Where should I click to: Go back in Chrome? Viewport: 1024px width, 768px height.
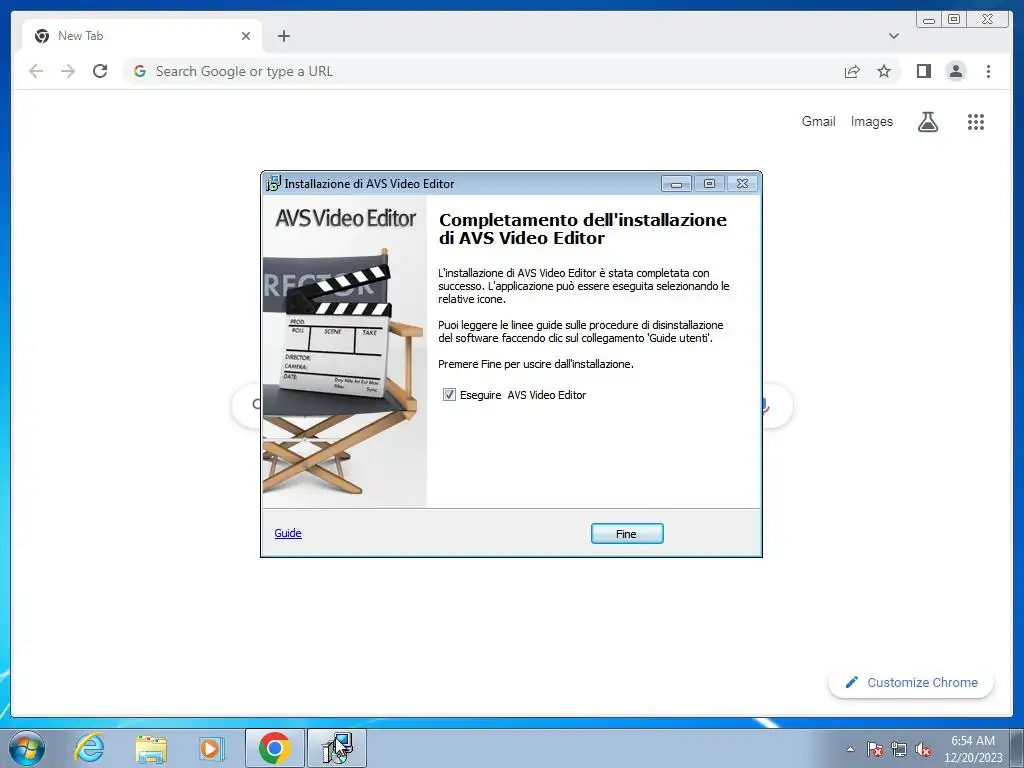[x=36, y=71]
